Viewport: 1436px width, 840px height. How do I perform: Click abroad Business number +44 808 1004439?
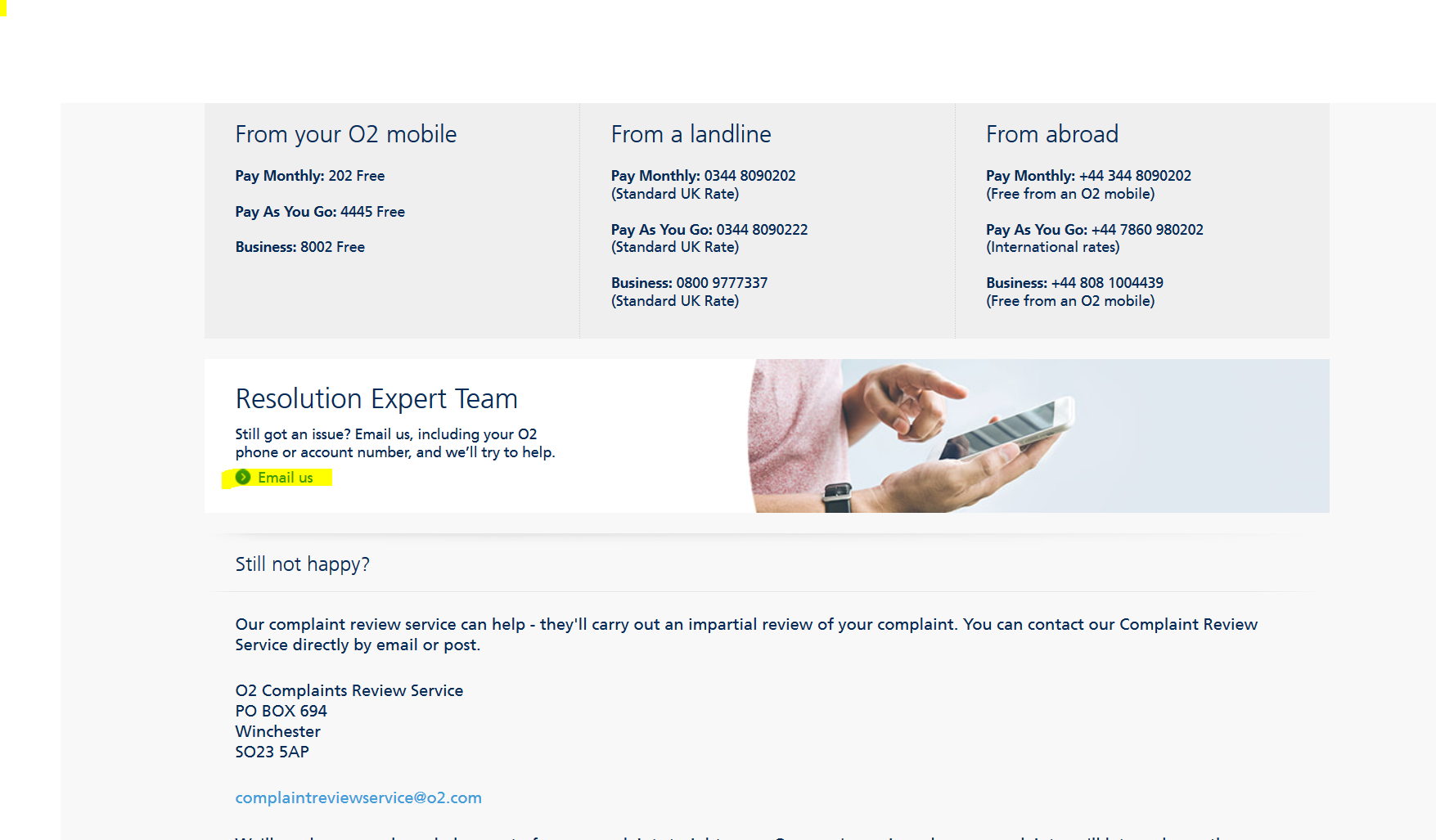(x=1107, y=283)
